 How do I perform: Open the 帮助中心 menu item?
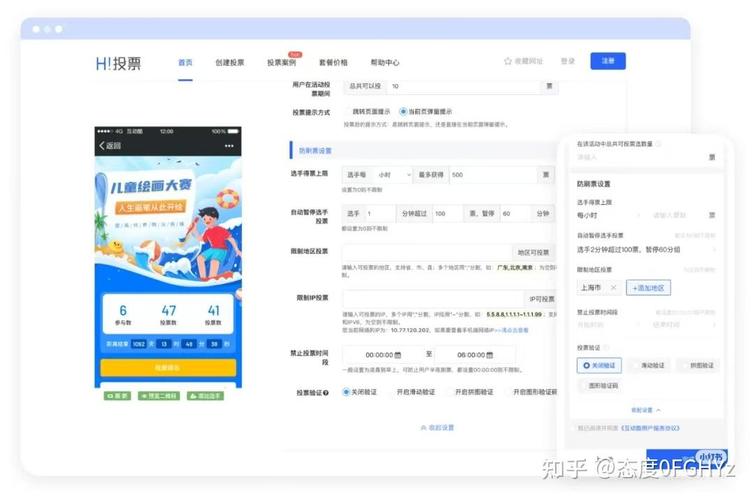click(x=385, y=63)
